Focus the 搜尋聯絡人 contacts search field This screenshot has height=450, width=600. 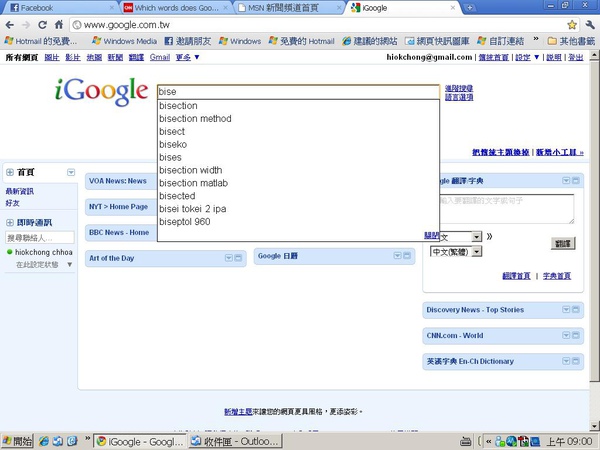[40, 238]
